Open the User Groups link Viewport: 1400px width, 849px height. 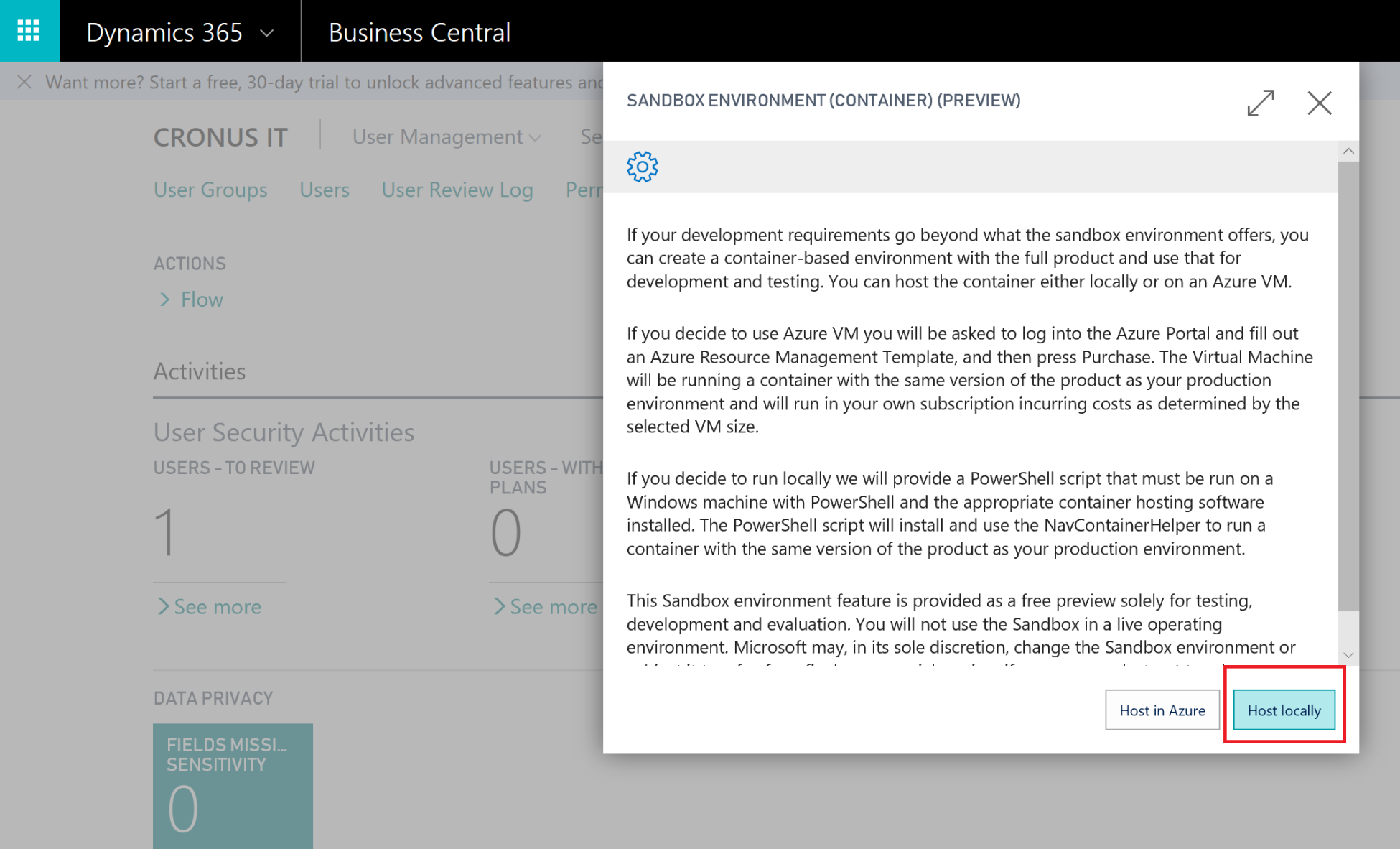click(x=210, y=190)
